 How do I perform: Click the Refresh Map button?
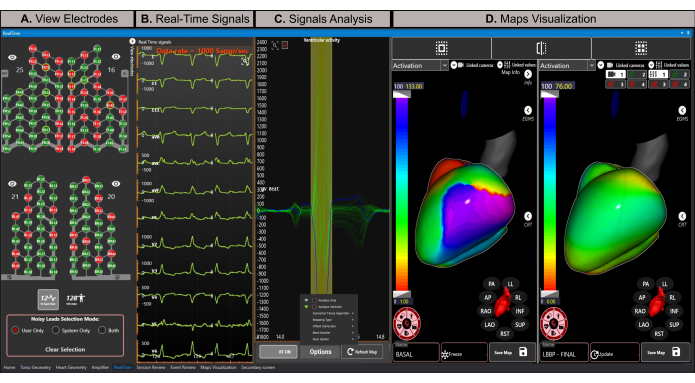pyautogui.click(x=362, y=352)
